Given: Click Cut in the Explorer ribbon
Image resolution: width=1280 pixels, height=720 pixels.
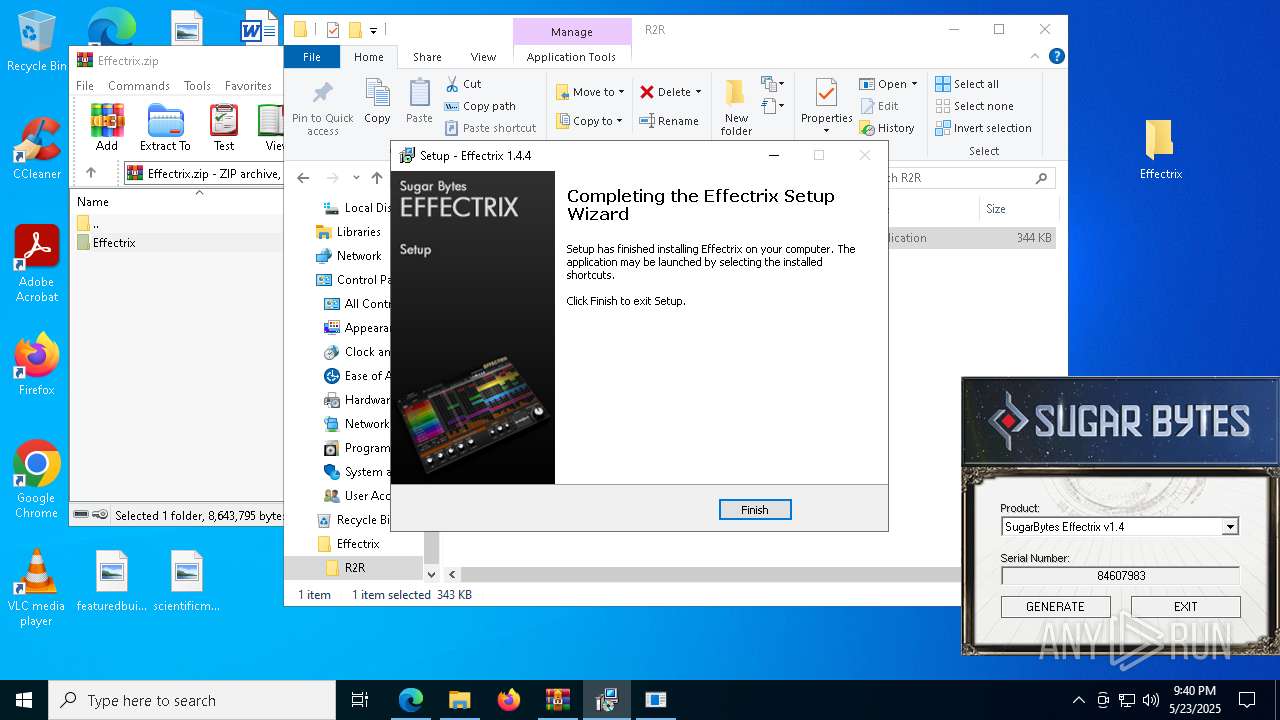Looking at the screenshot, I should (464, 84).
